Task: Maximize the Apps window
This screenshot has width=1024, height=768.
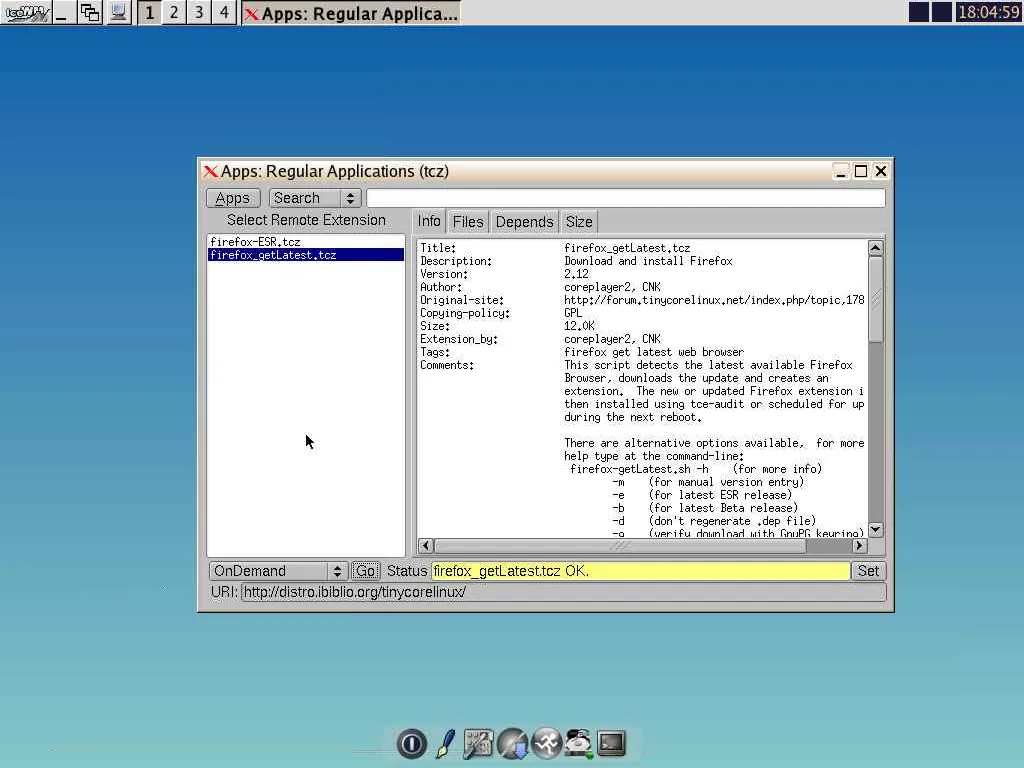Action: 861,172
